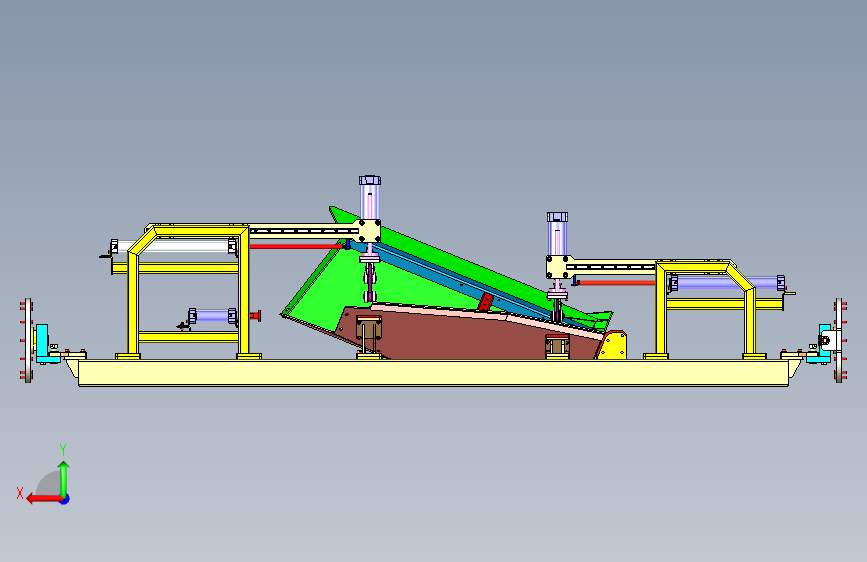The height and width of the screenshot is (562, 867).
Task: Select the left yellow frame's angled corner brace
Action: [x=142, y=239]
